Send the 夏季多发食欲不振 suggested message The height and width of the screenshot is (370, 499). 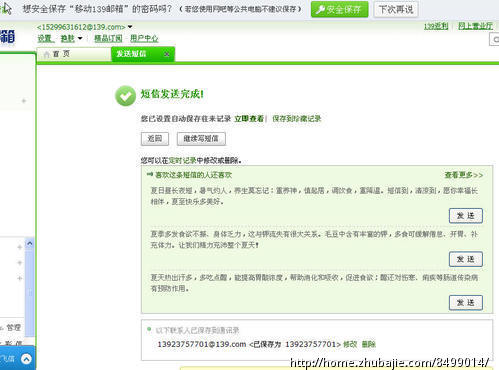pyautogui.click(x=466, y=259)
